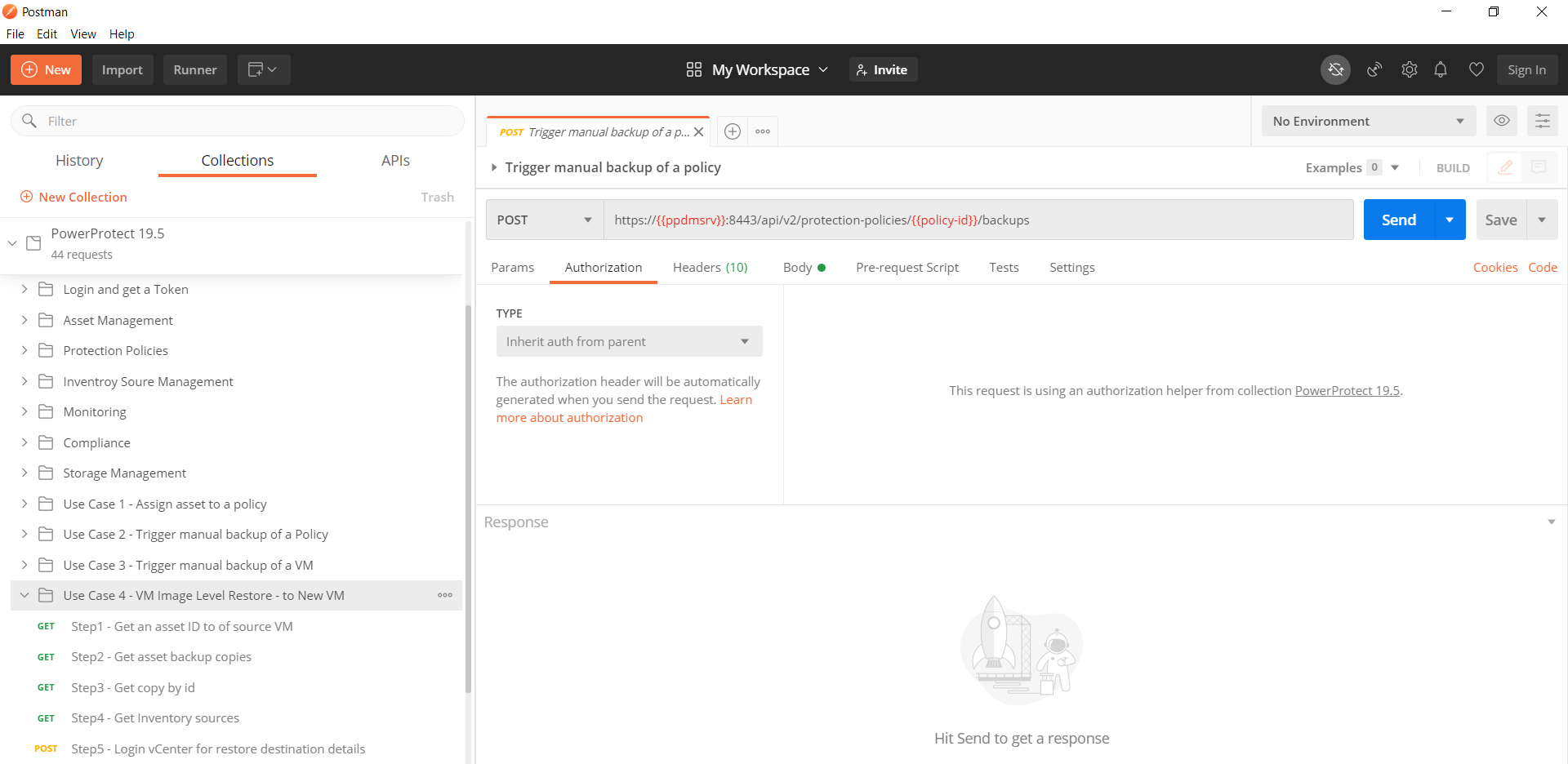
Task: Click the collections Filter field
Action: pos(237,121)
